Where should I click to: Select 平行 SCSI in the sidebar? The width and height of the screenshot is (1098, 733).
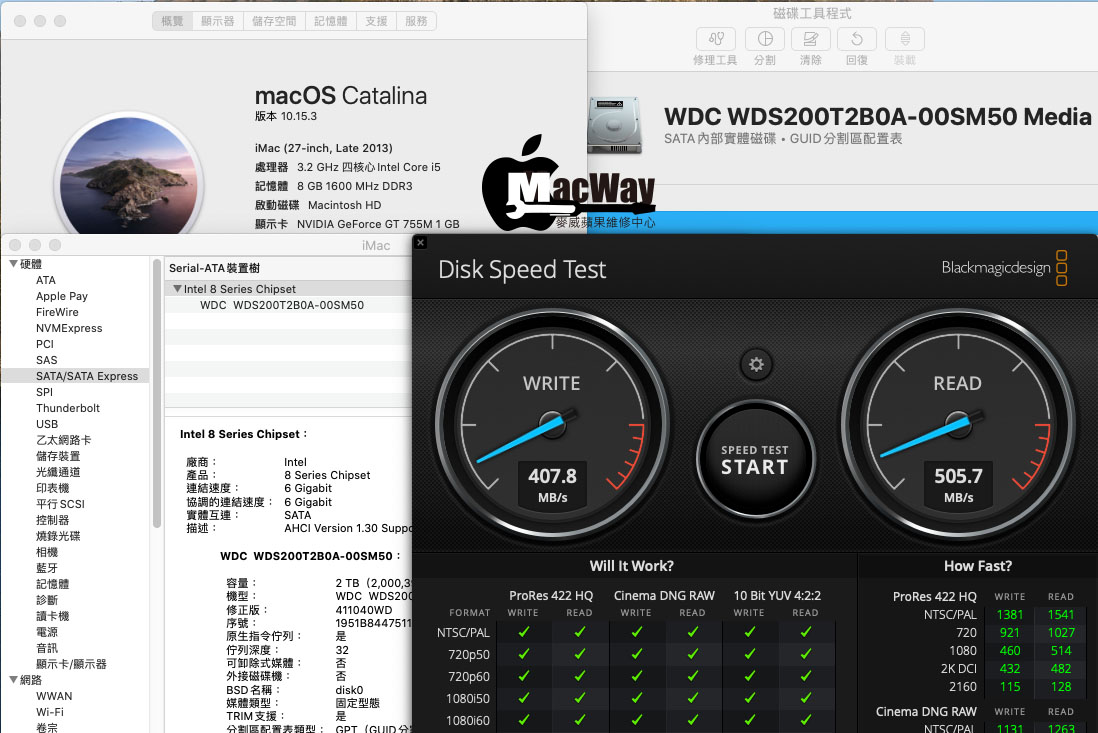pyautogui.click(x=60, y=504)
